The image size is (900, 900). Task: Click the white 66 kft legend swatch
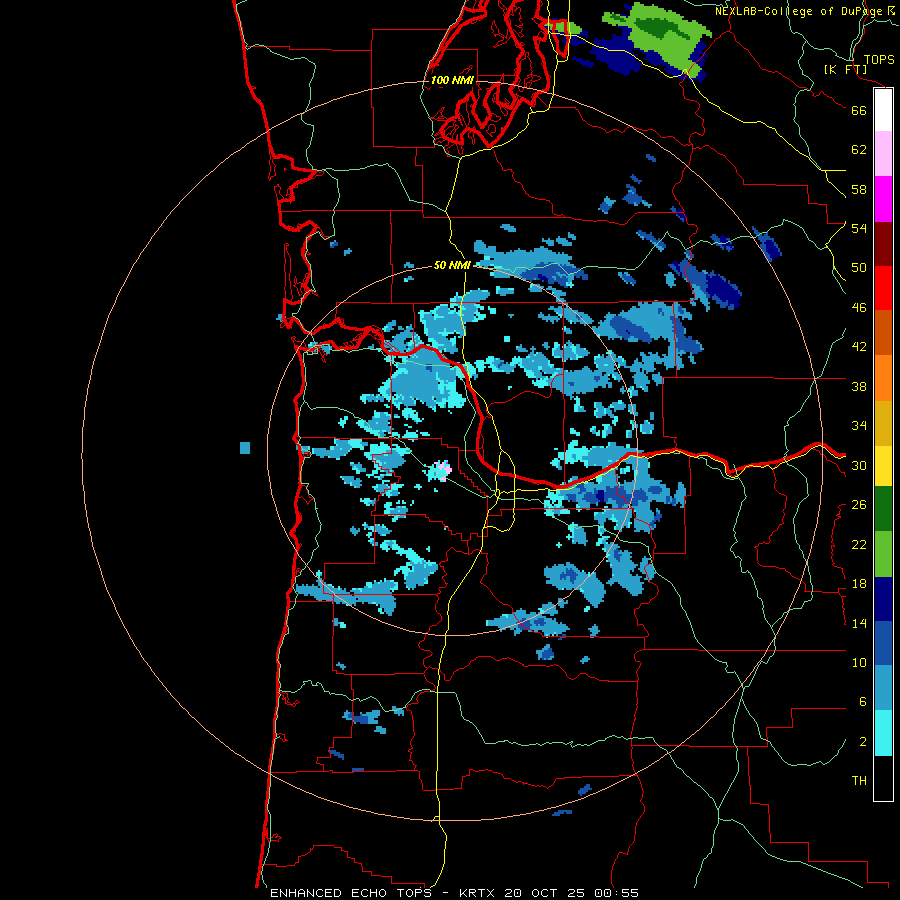tap(883, 110)
